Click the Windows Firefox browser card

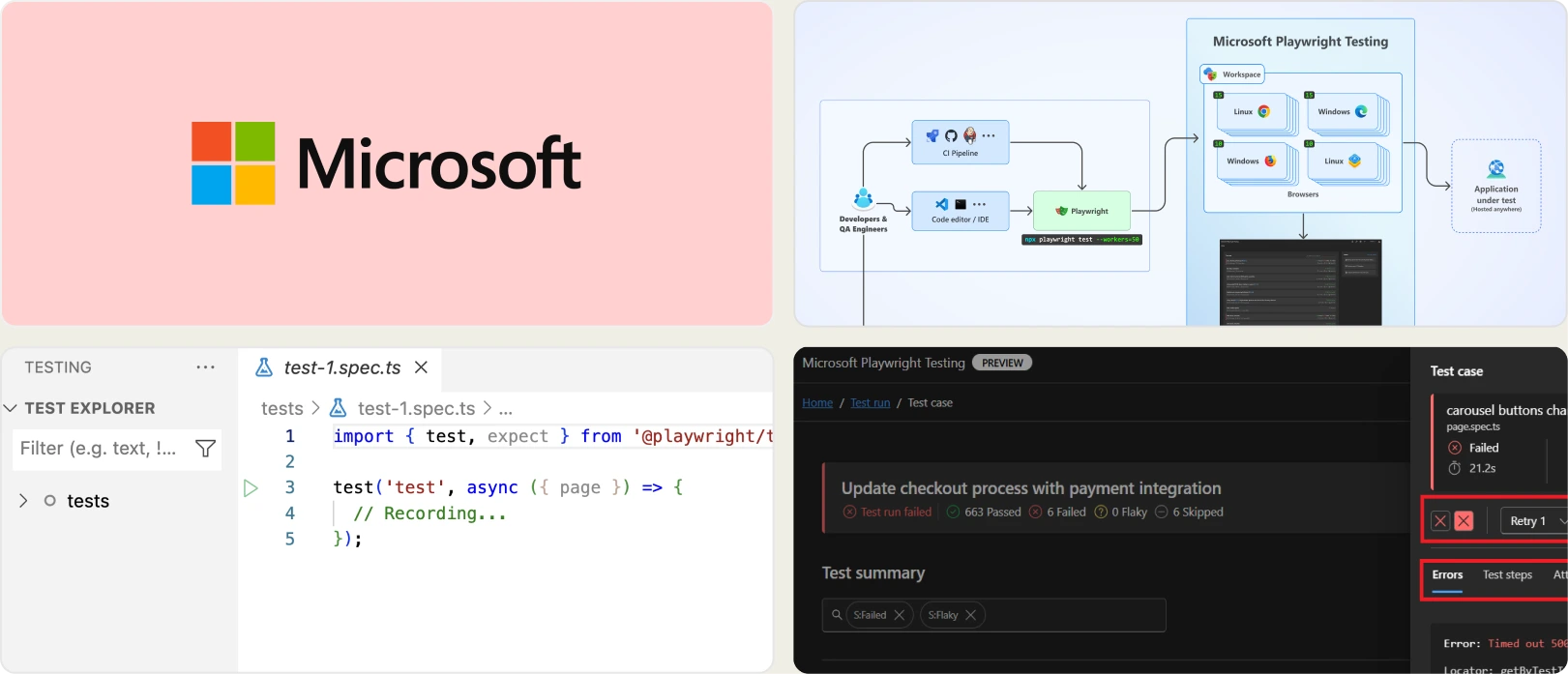[x=1252, y=161]
